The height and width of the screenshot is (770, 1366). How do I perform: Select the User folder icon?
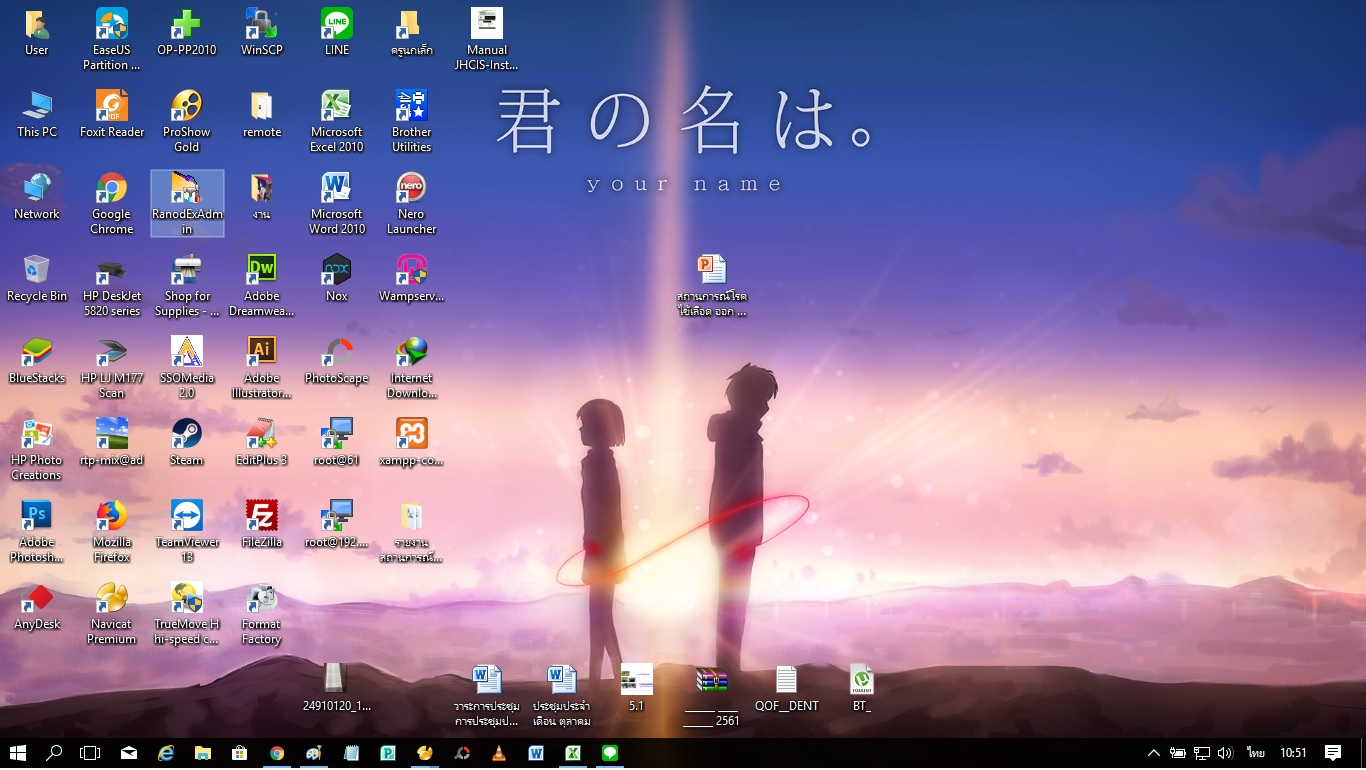point(37,32)
